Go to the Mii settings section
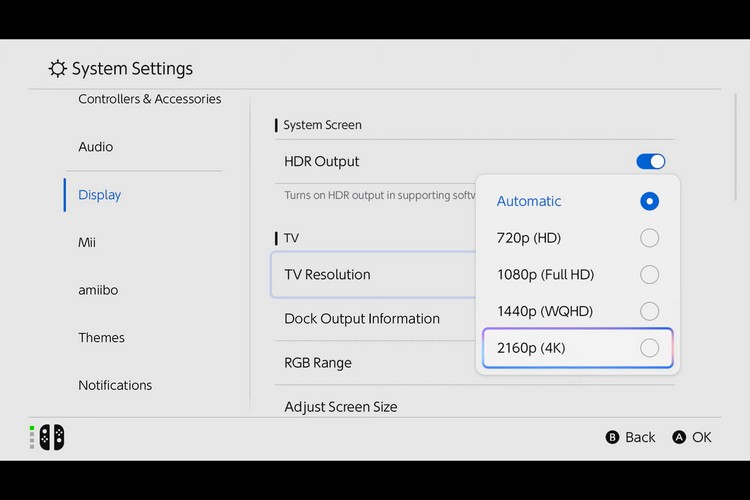Image resolution: width=750 pixels, height=500 pixels. click(x=87, y=242)
